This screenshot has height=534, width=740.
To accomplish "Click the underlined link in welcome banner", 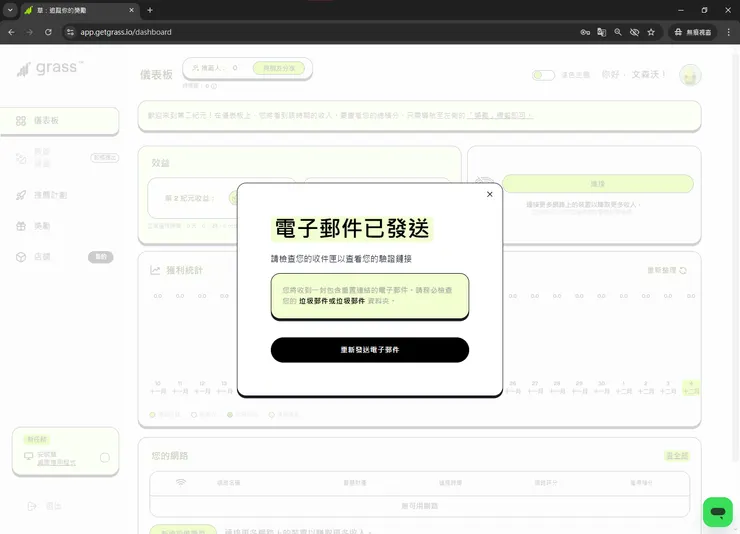I will [x=500, y=115].
